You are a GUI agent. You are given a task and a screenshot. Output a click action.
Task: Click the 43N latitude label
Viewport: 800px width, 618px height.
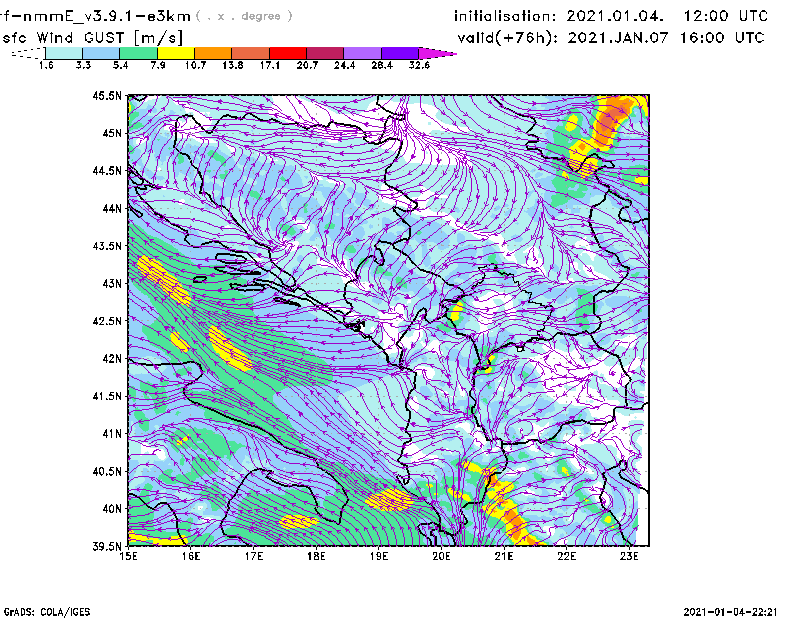click(112, 283)
